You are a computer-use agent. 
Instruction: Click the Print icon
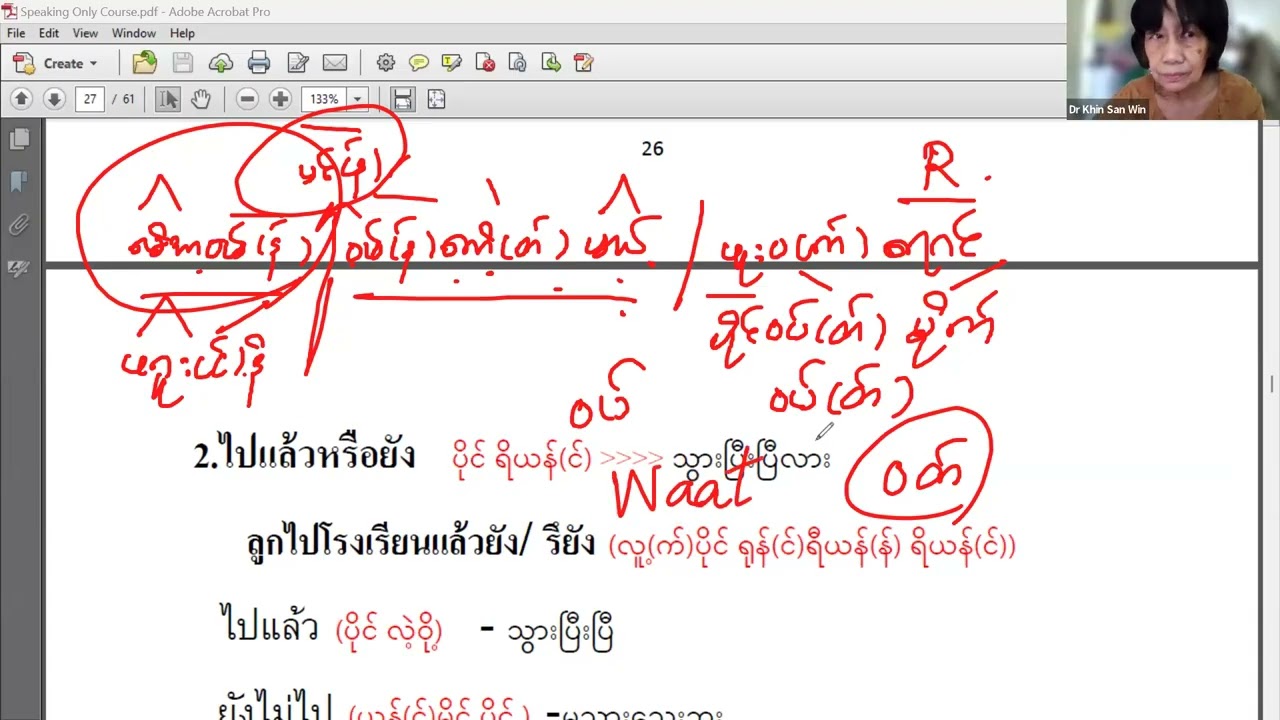point(259,63)
